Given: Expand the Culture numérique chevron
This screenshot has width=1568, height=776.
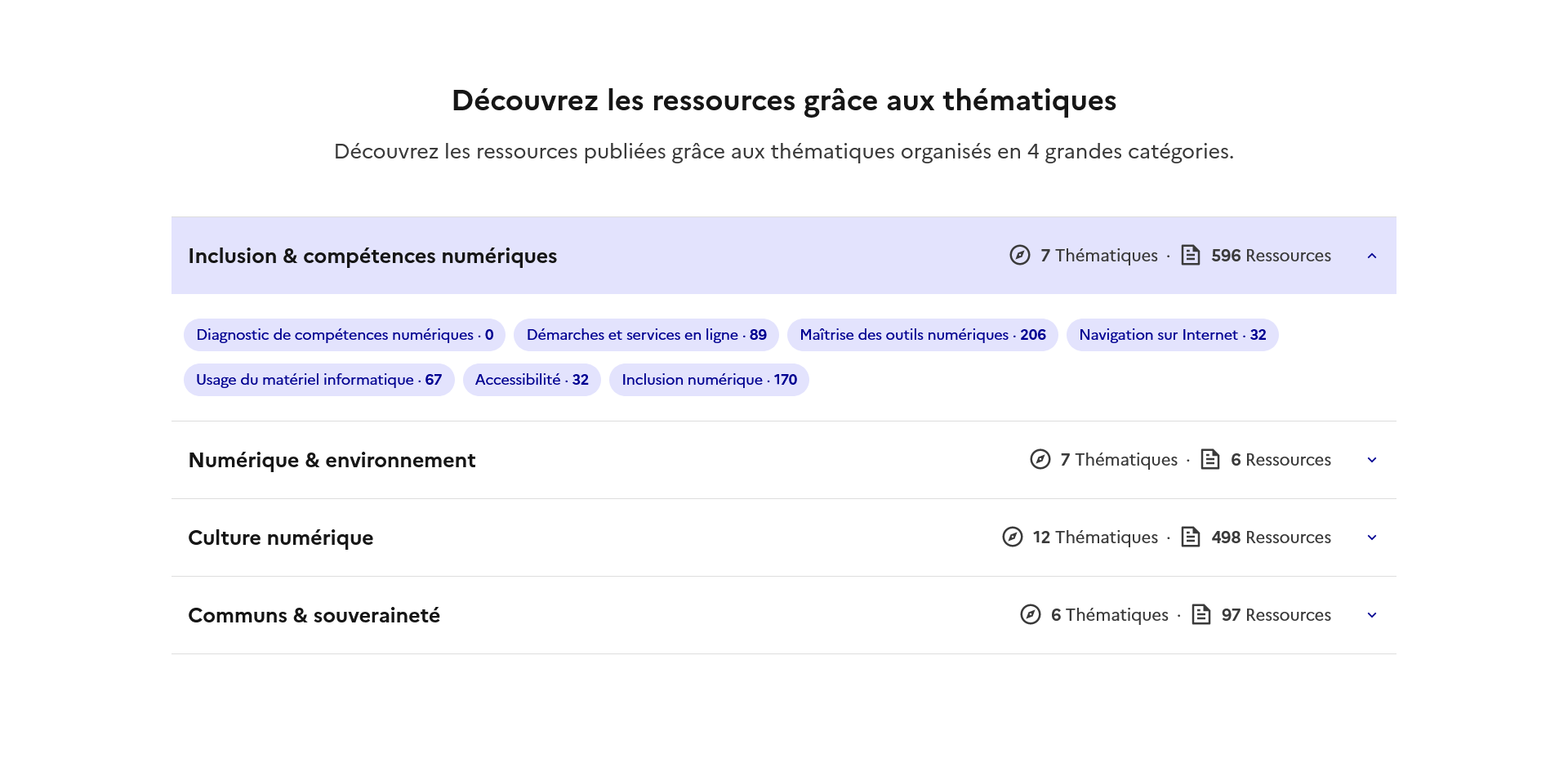Looking at the screenshot, I should pyautogui.click(x=1372, y=537).
